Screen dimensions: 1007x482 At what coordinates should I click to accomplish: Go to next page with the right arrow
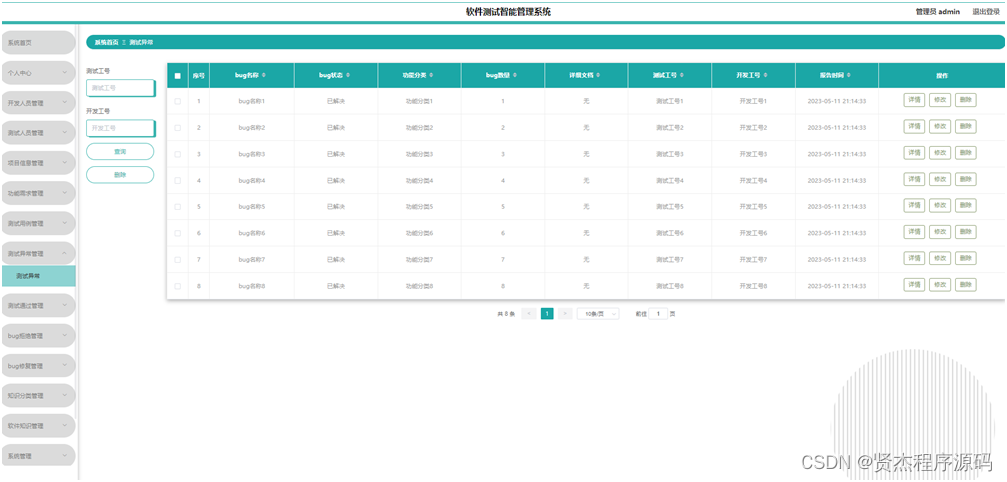point(565,314)
